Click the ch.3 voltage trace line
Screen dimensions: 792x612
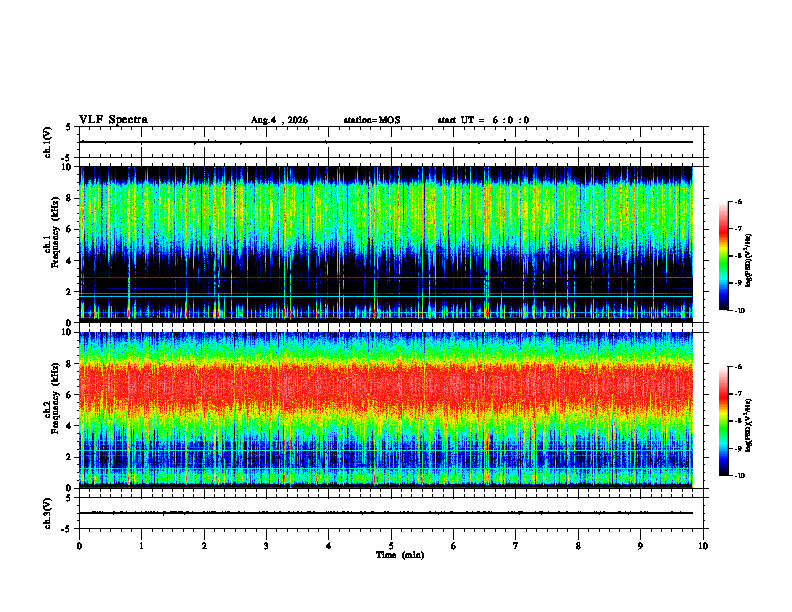386,513
